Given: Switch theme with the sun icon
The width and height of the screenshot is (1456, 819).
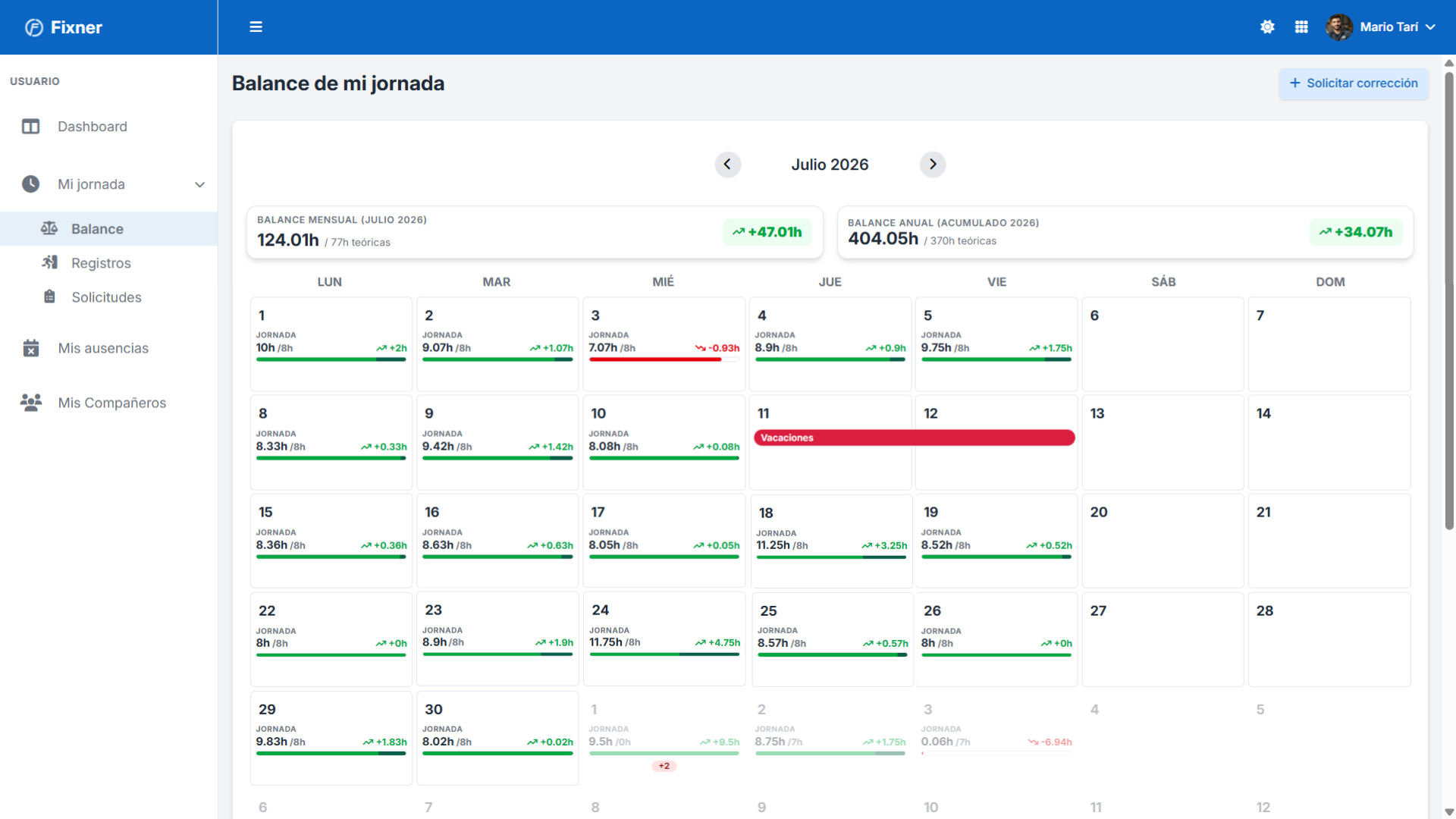Looking at the screenshot, I should 1267,27.
